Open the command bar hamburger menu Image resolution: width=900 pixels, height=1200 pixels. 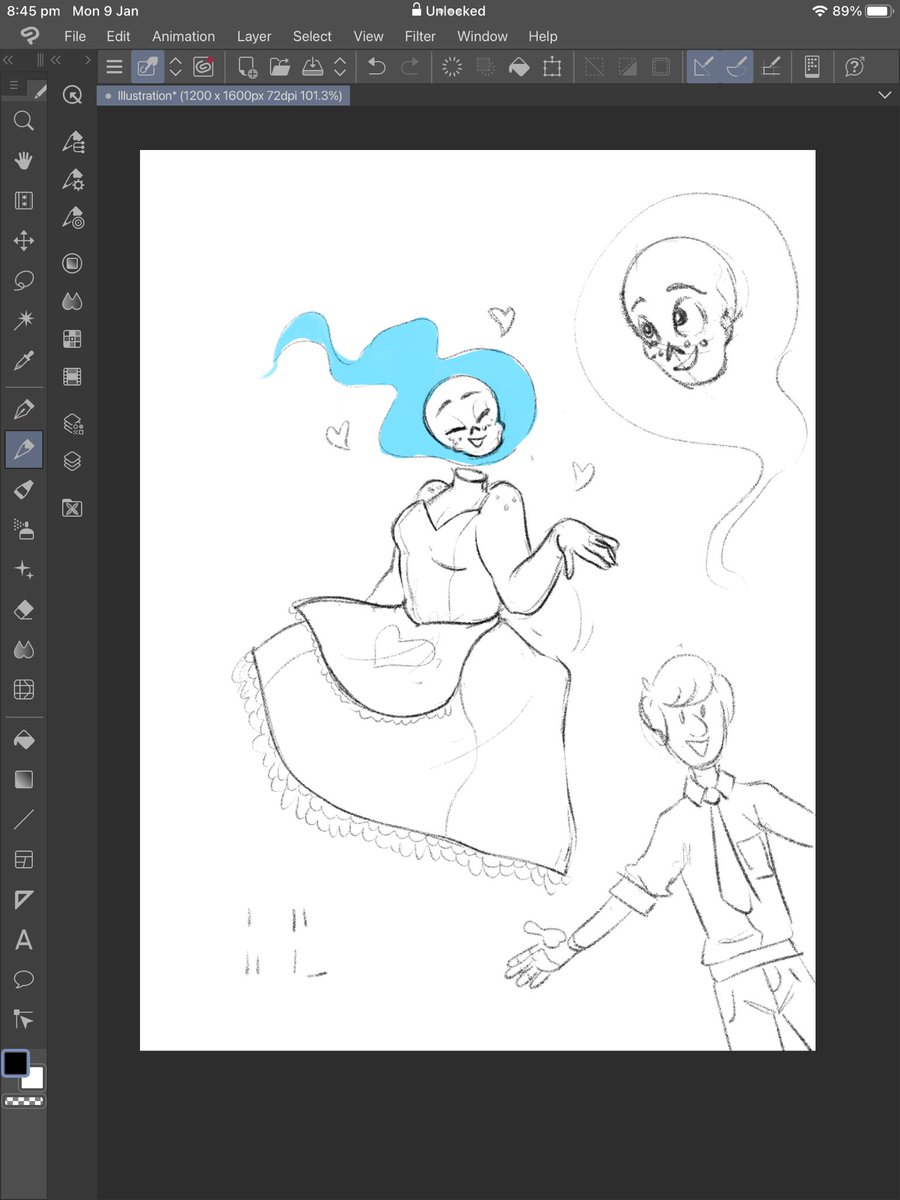pos(115,68)
